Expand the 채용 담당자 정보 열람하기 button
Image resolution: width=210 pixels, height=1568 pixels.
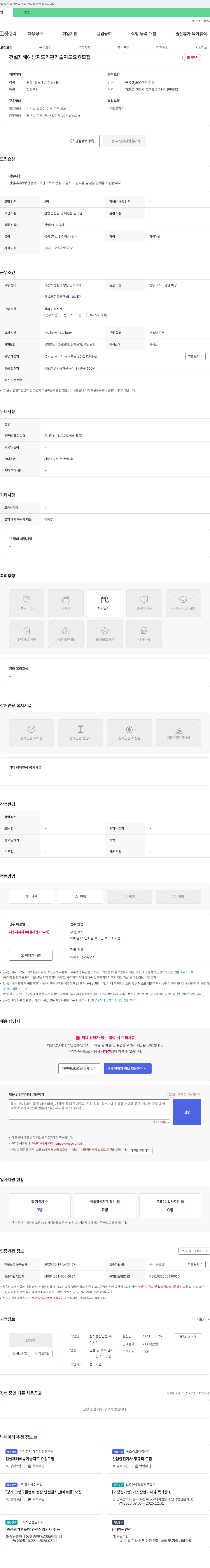pos(127,1068)
